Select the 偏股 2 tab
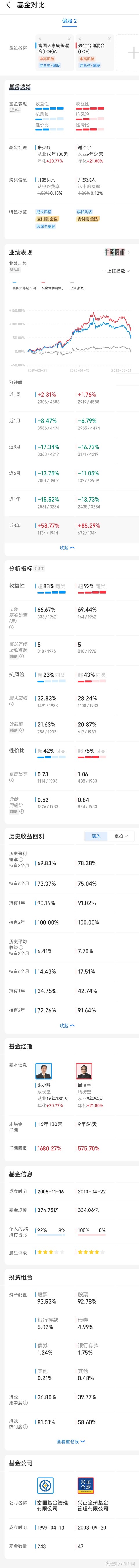 (69, 21)
